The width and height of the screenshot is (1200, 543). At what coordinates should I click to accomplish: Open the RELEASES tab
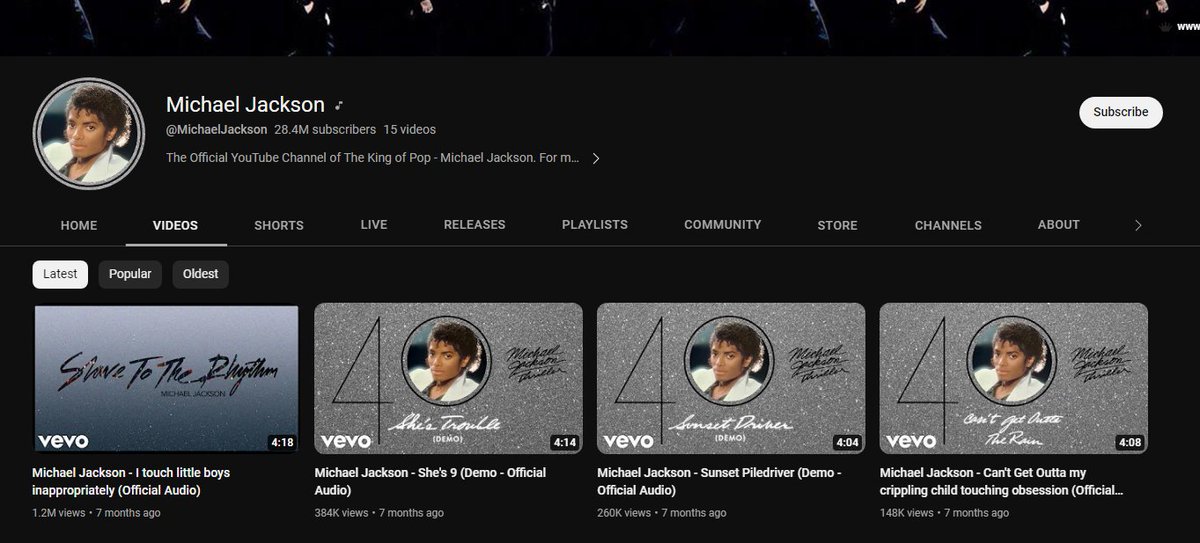(475, 224)
